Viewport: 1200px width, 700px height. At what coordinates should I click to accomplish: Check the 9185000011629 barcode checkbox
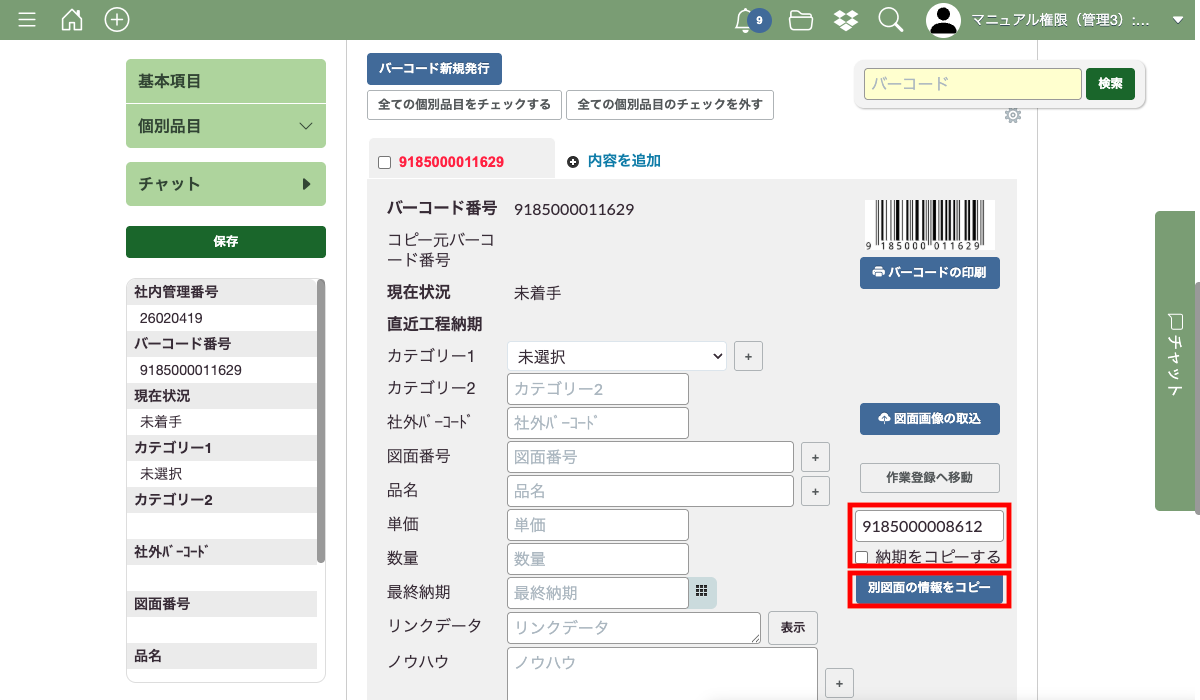385,162
